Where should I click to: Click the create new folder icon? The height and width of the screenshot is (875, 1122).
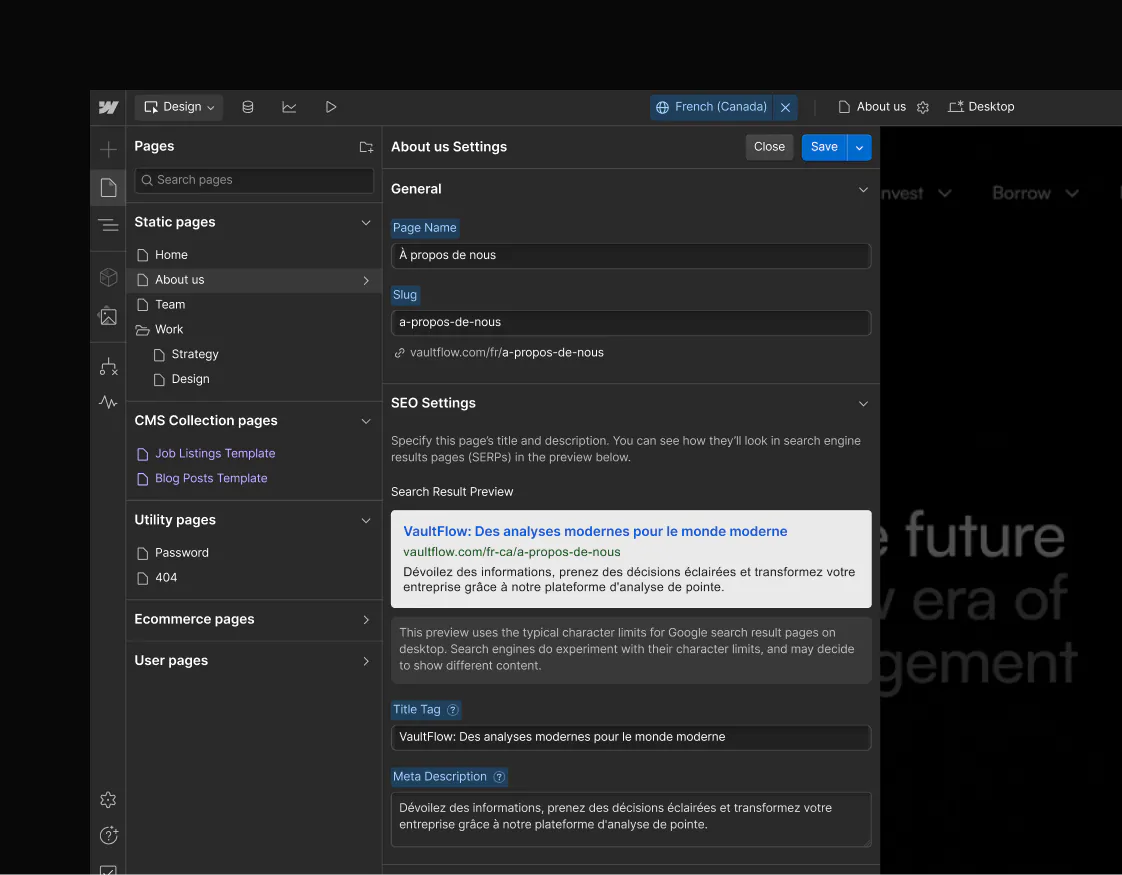pos(366,147)
